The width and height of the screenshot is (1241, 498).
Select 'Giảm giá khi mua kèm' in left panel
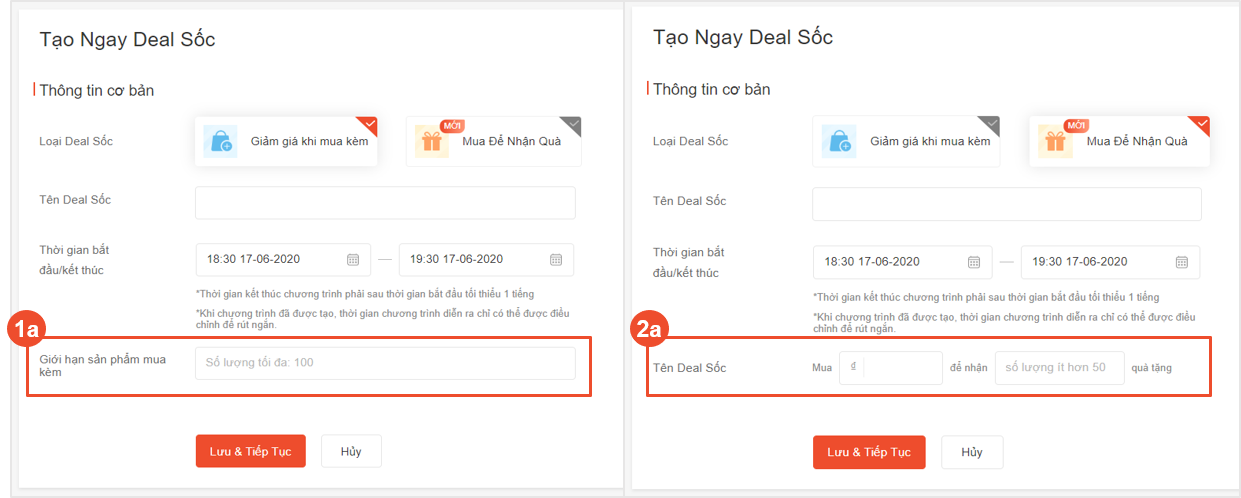tap(309, 141)
